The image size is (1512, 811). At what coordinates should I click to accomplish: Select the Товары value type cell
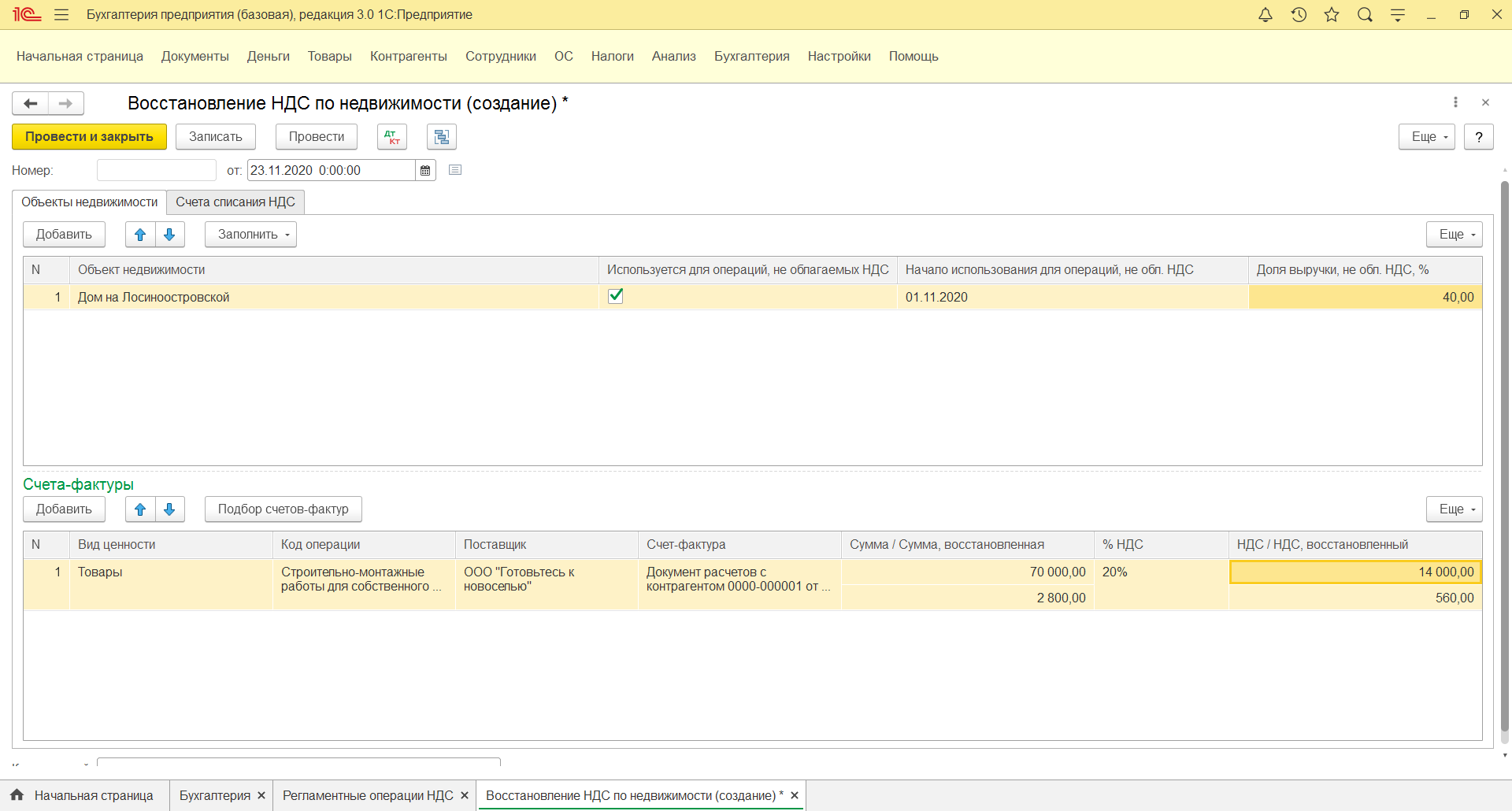click(x=171, y=584)
